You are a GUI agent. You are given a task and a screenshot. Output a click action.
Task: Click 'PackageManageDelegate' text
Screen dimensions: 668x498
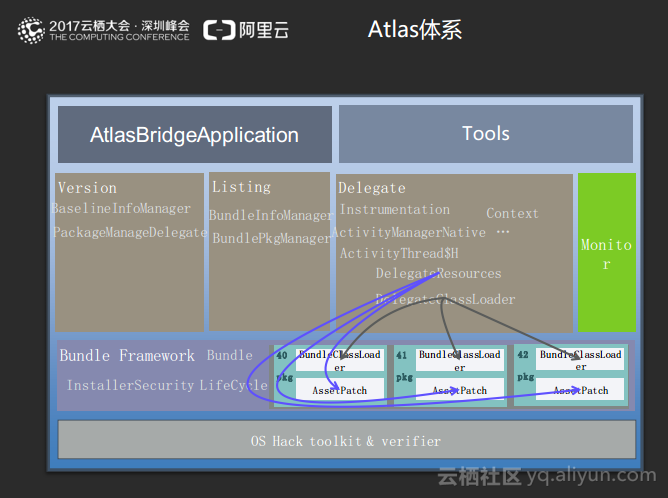click(130, 232)
